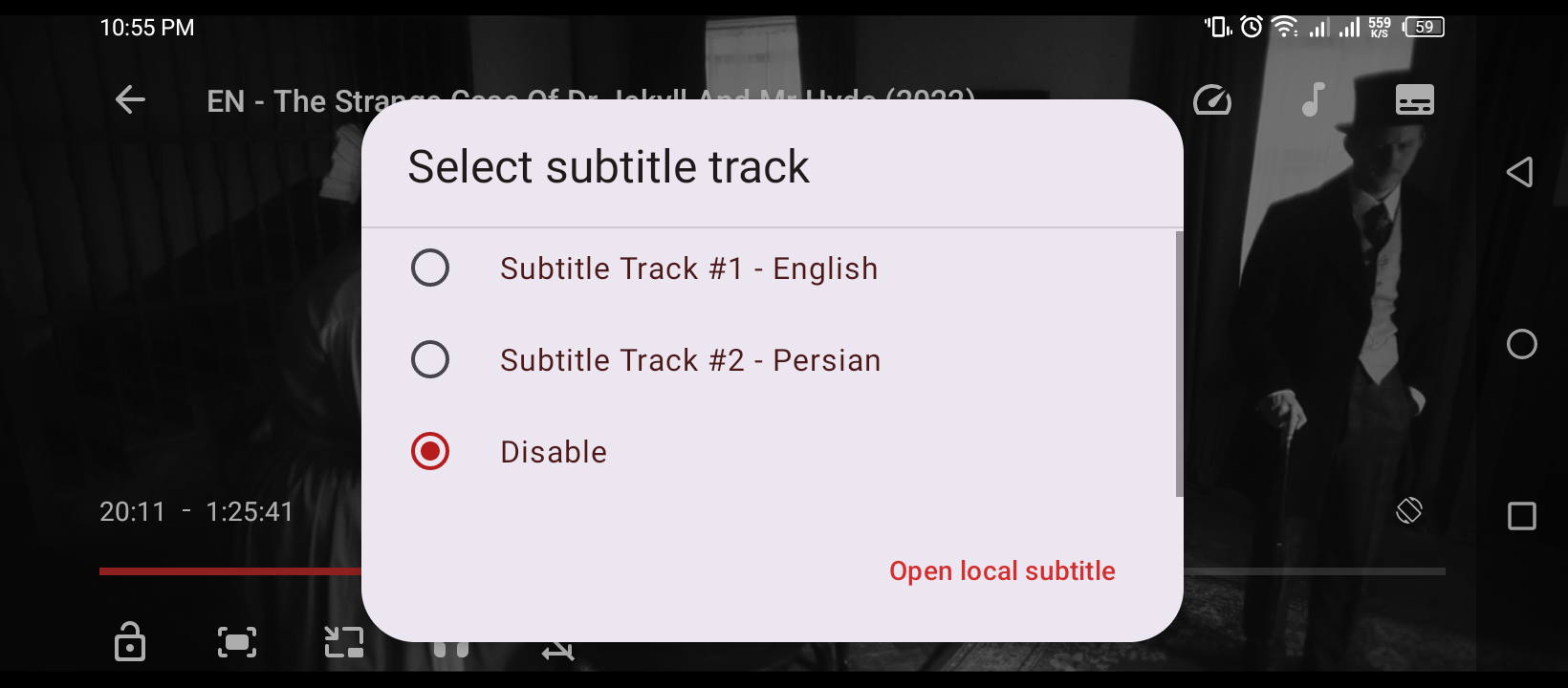This screenshot has width=1568, height=688.
Task: Tap the "Subtitle Track #1 - English" label
Action: tap(688, 269)
